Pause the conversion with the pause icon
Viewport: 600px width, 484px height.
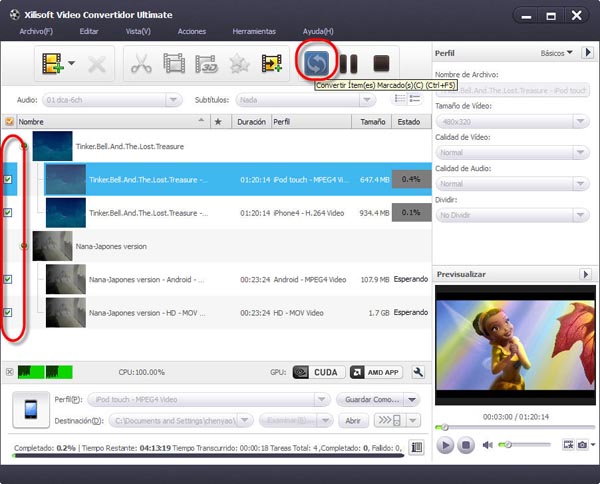348,64
